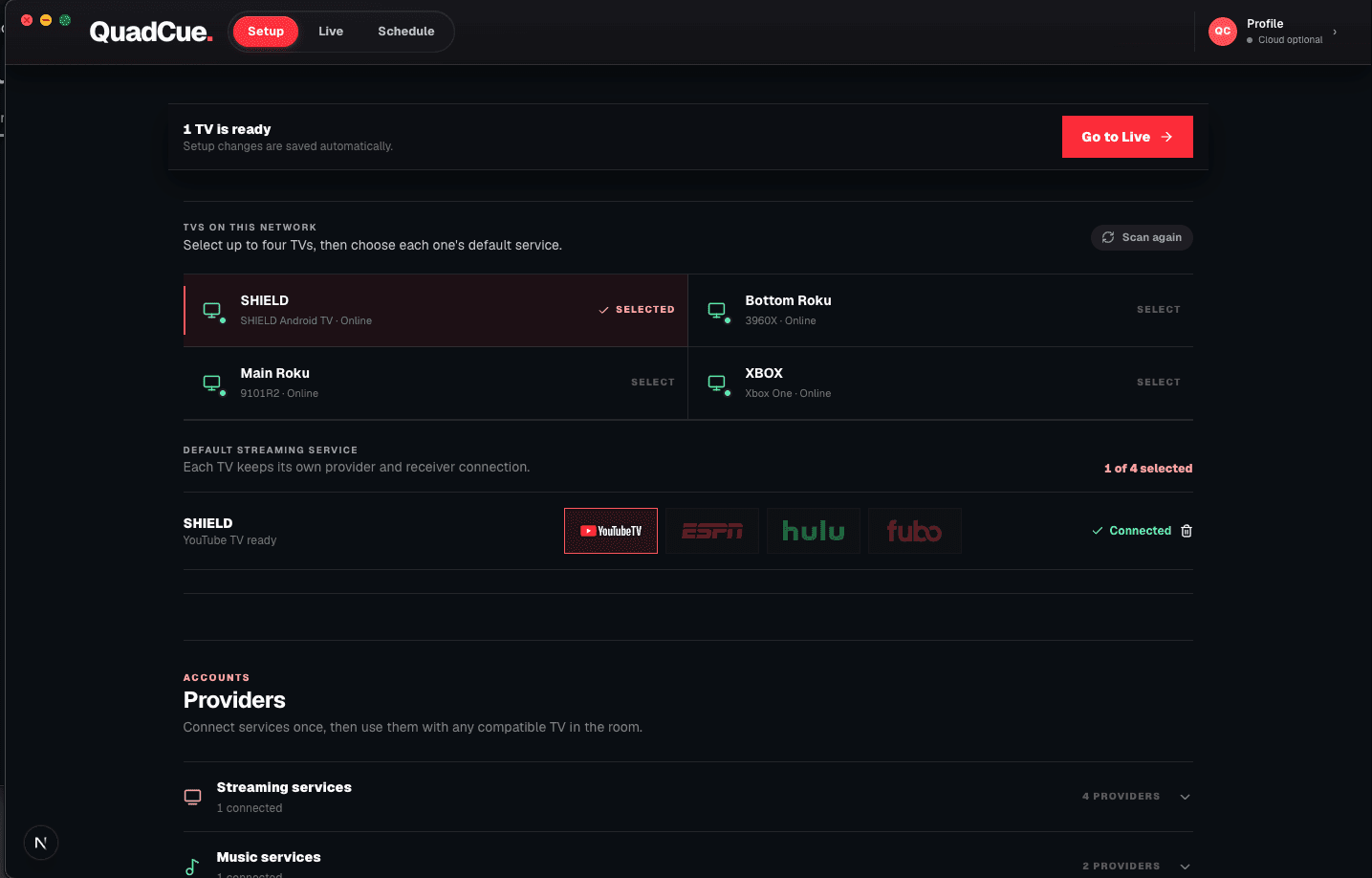The height and width of the screenshot is (878, 1372).
Task: Click the Providers heading
Action: pyautogui.click(x=234, y=700)
